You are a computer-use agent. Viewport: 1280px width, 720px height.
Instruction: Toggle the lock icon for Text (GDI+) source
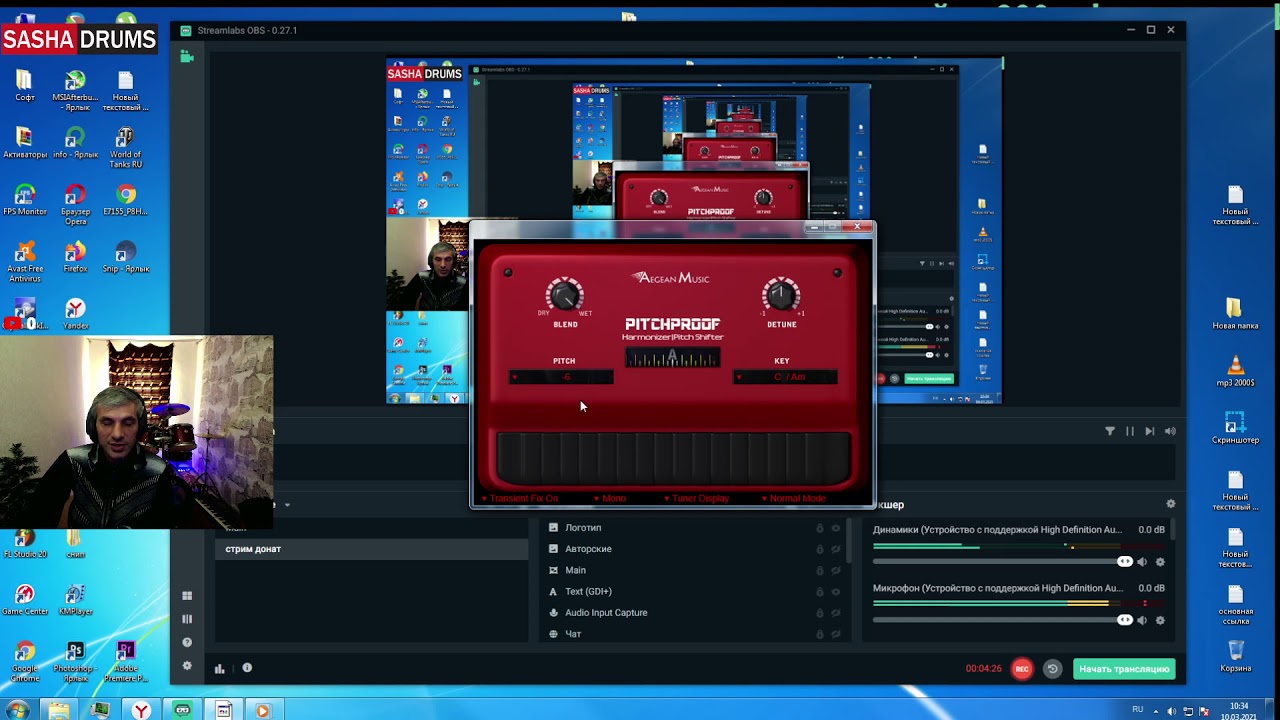click(x=820, y=592)
